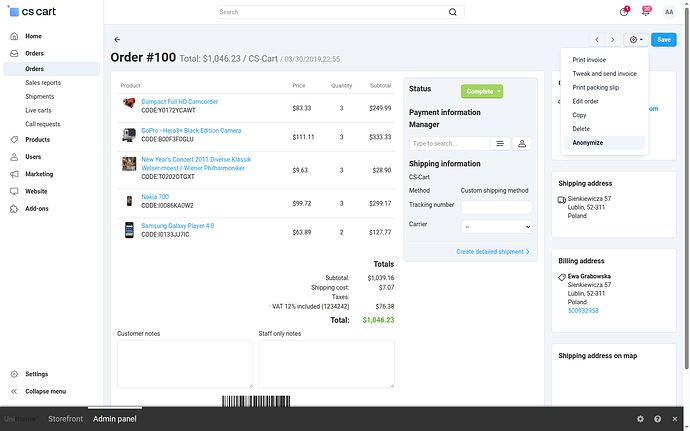Go to the next order
Viewport: 690px width, 431px height.
pyautogui.click(x=613, y=40)
